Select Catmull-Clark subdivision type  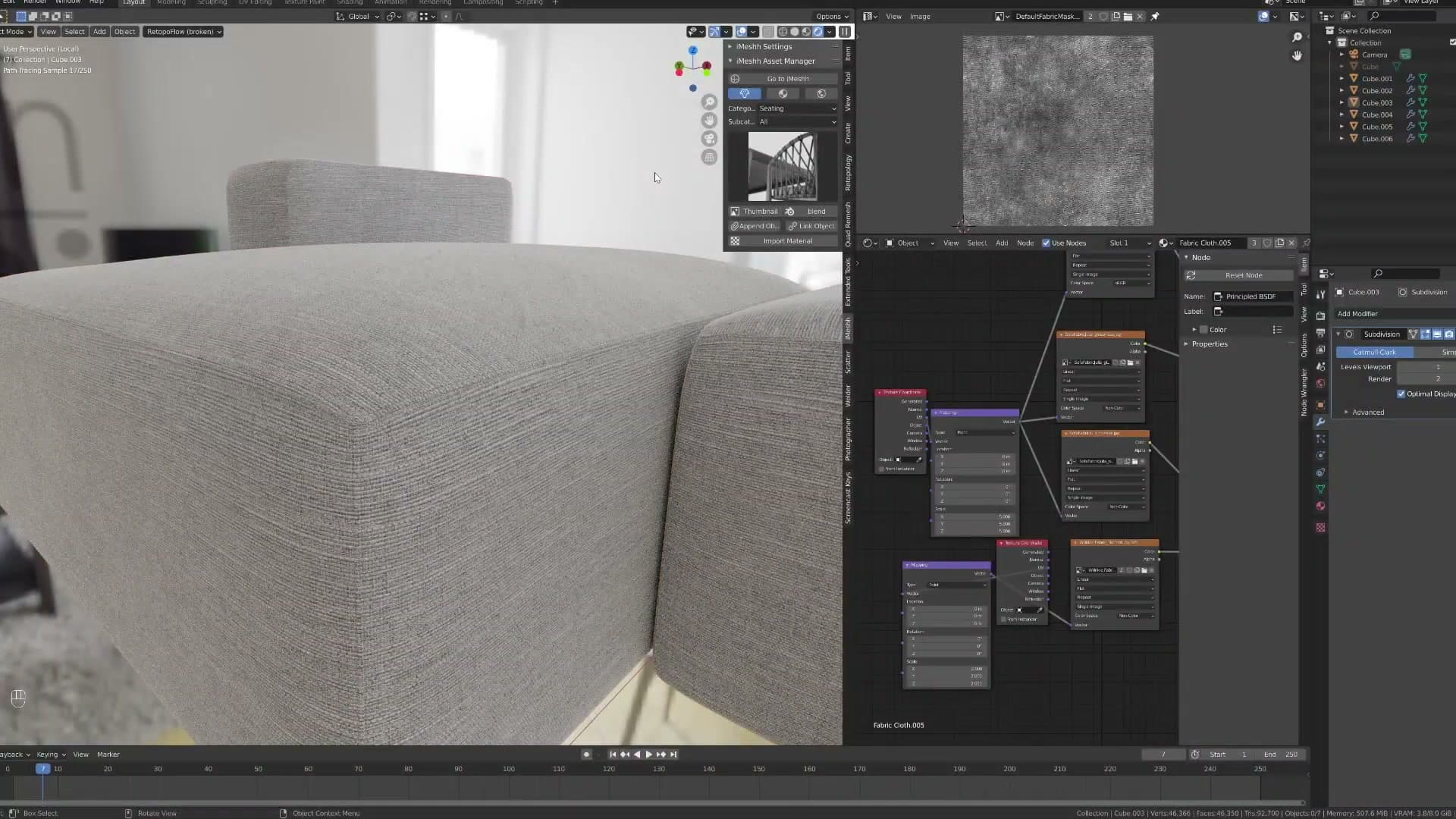1374,353
